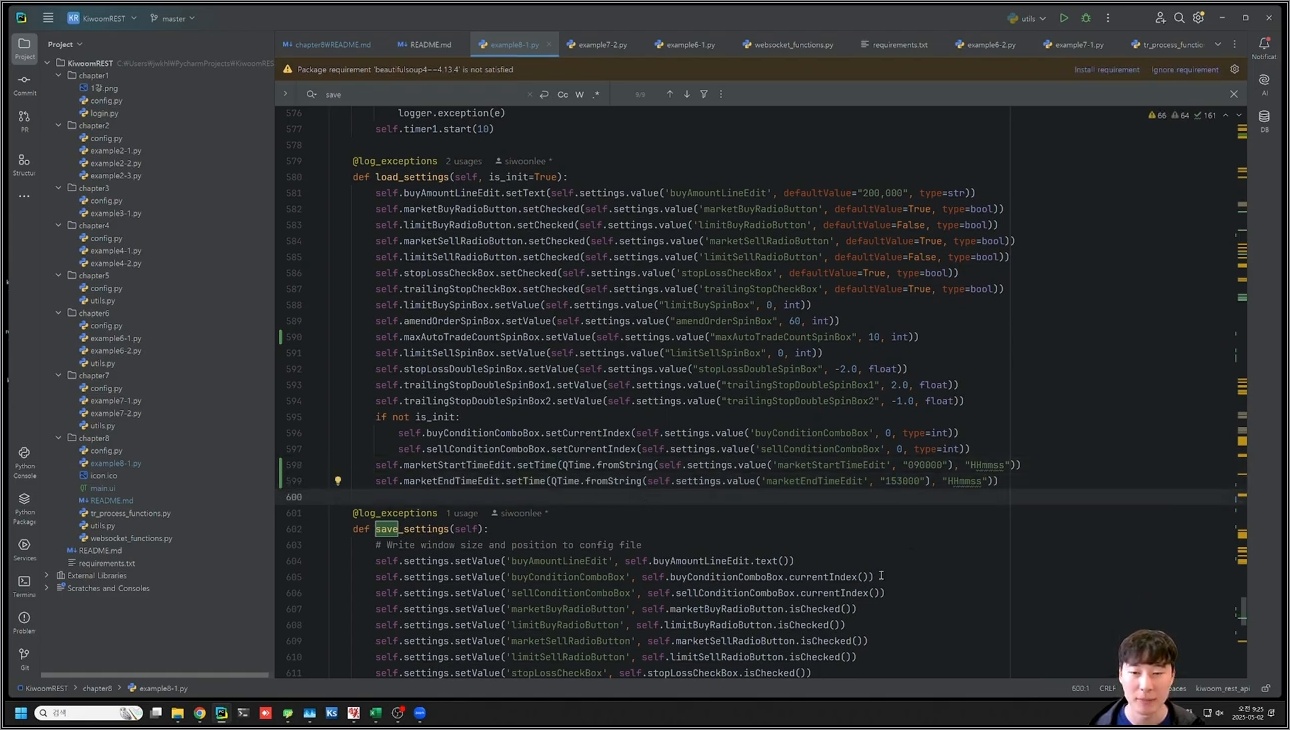Open KiwoomREST project dropdown

pyautogui.click(x=102, y=18)
